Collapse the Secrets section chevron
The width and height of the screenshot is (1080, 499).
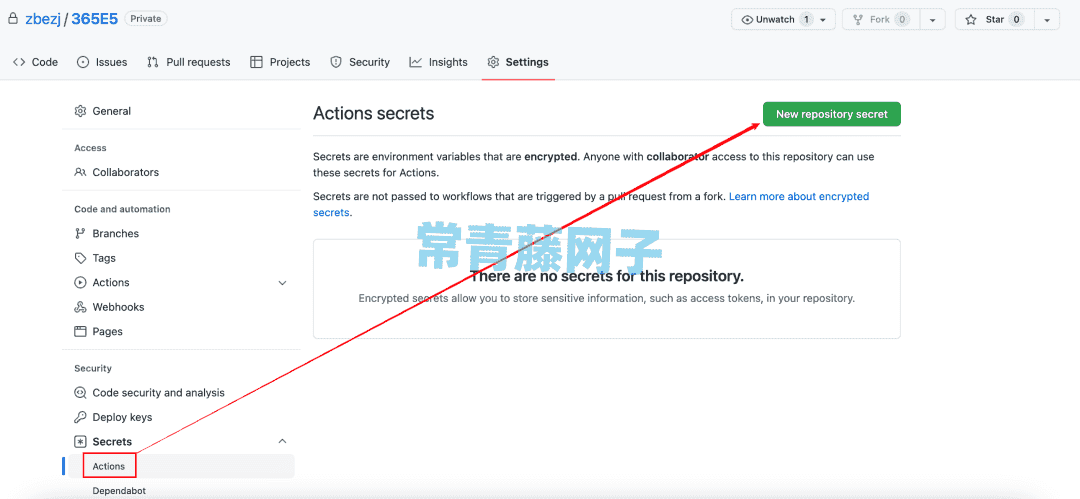tap(282, 441)
